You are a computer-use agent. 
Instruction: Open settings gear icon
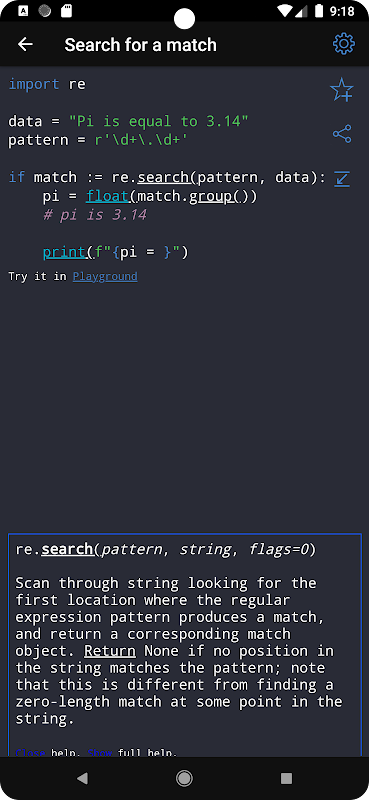(x=343, y=44)
